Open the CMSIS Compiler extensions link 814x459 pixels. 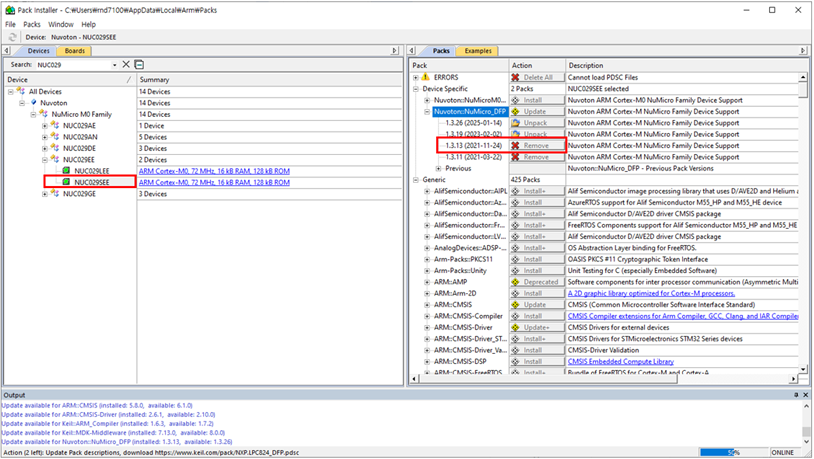(683, 316)
